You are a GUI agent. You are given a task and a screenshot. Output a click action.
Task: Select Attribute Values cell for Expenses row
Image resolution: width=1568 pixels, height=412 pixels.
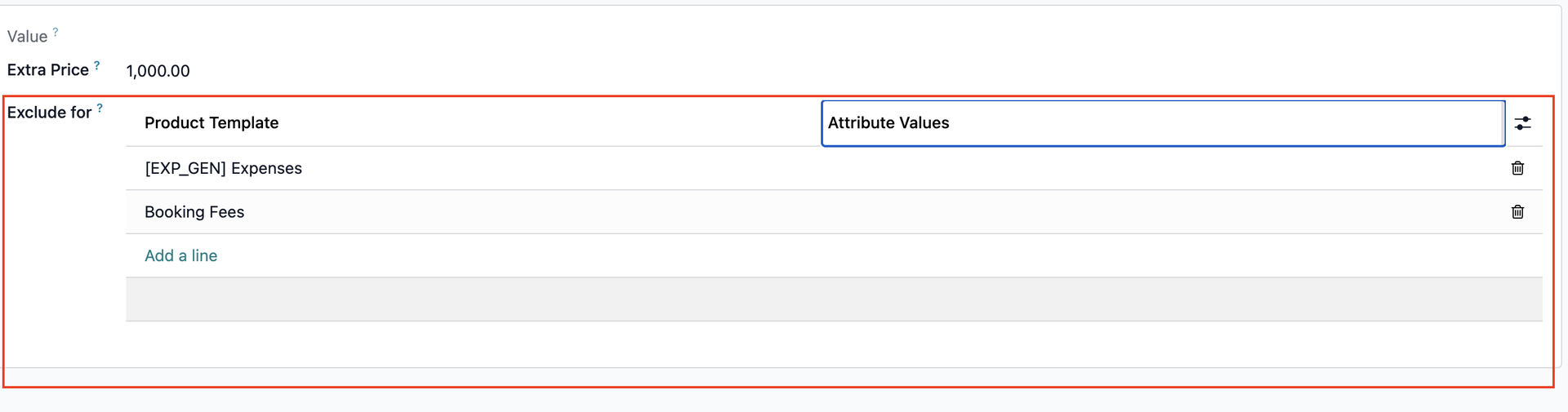[x=1163, y=168]
